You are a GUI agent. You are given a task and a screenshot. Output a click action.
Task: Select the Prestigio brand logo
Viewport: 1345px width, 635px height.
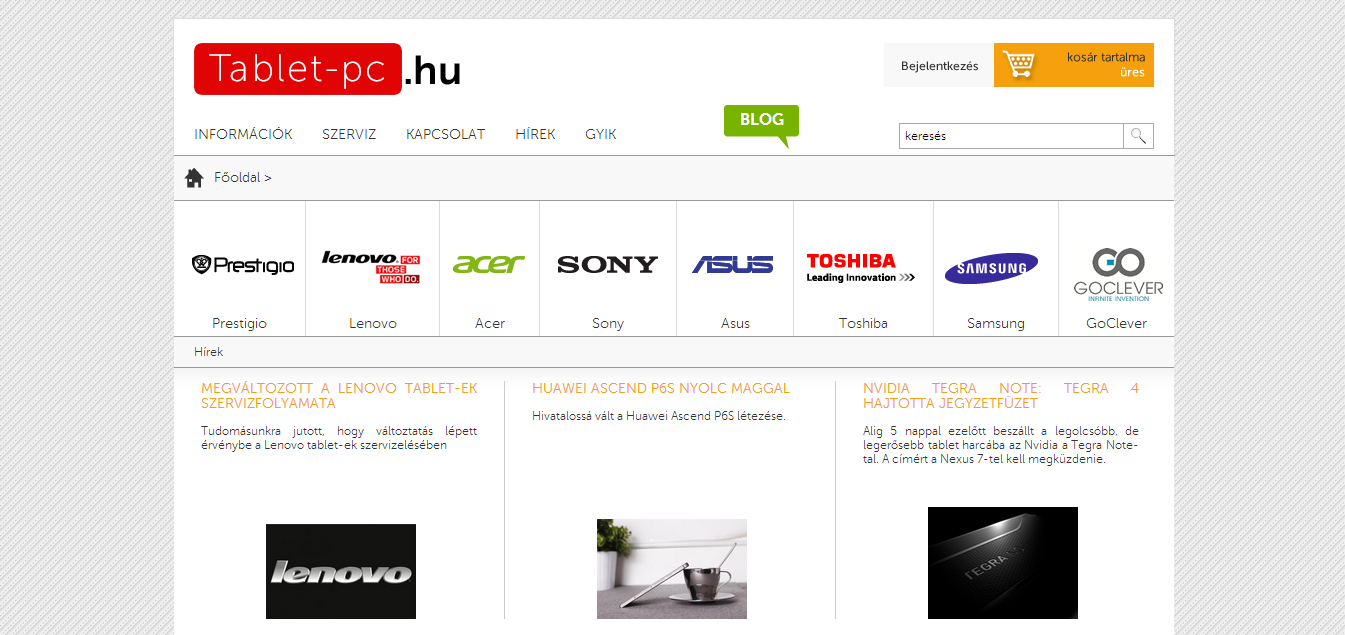(242, 265)
